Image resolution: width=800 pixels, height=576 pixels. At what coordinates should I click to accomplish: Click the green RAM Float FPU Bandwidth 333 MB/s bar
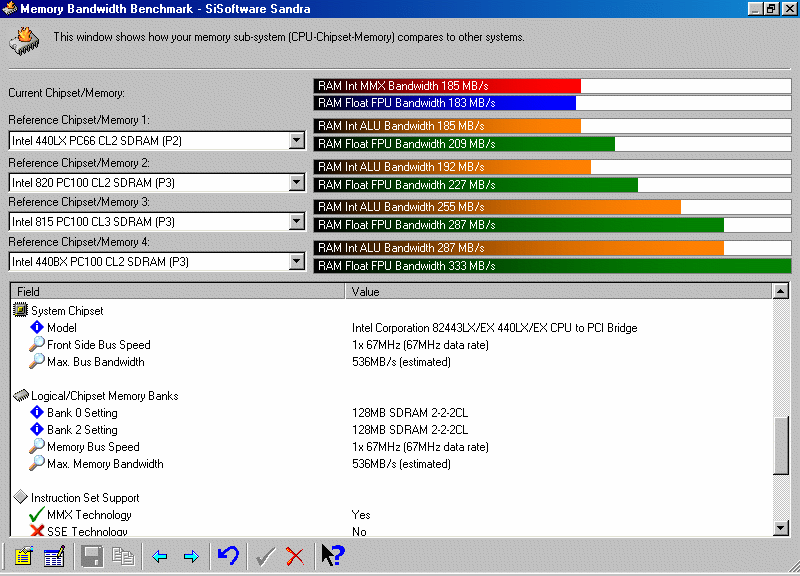pos(553,266)
